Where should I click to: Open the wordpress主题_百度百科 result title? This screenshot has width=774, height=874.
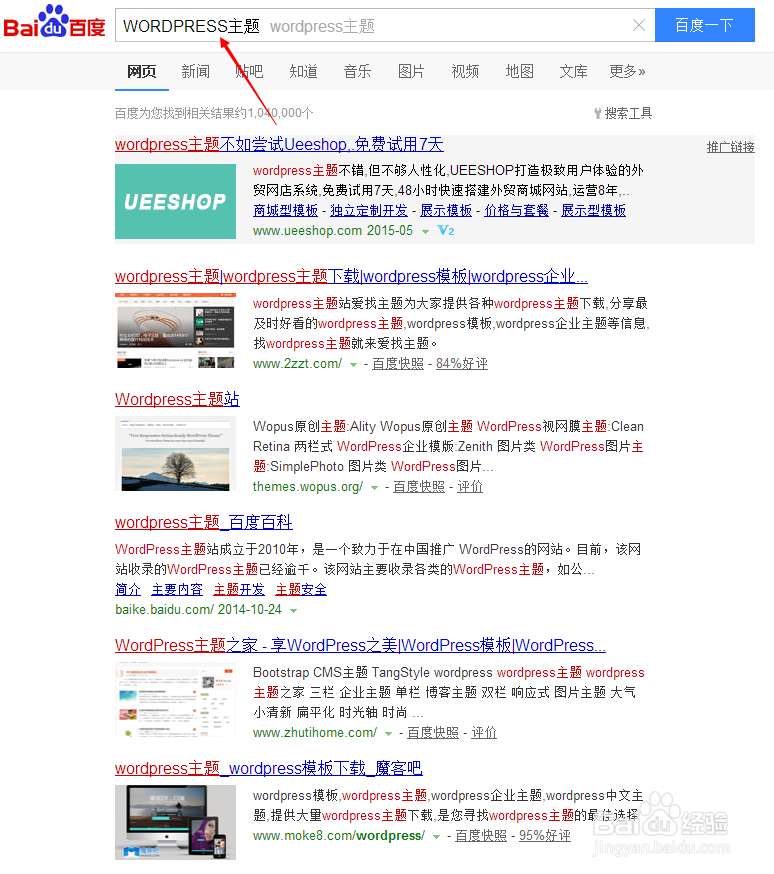[x=203, y=523]
